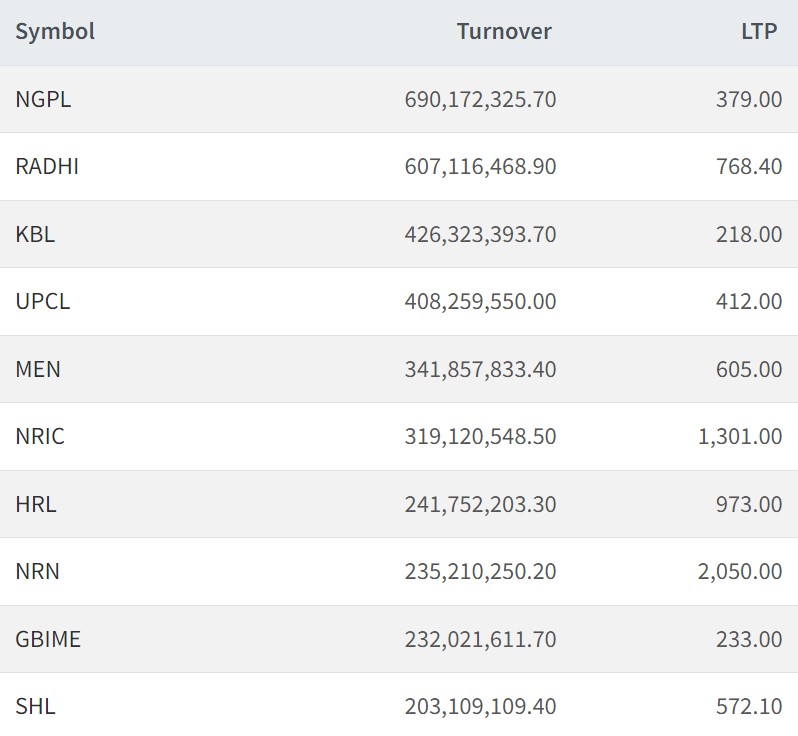Click the GBIME LTP value 233.00

(x=749, y=639)
